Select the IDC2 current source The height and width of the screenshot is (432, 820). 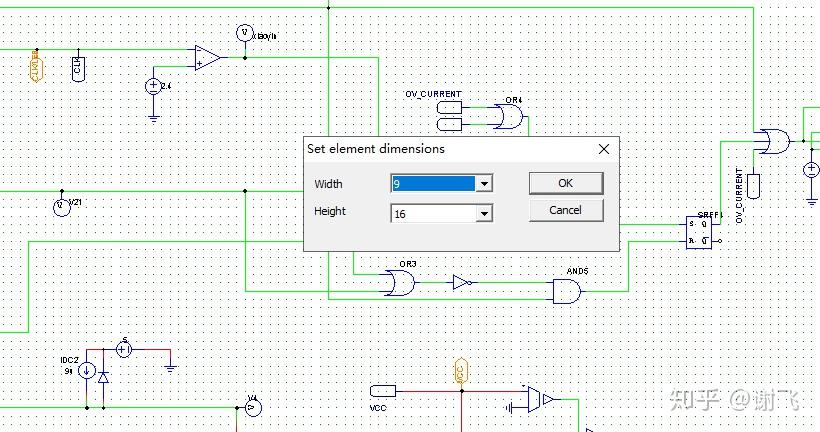click(86, 371)
